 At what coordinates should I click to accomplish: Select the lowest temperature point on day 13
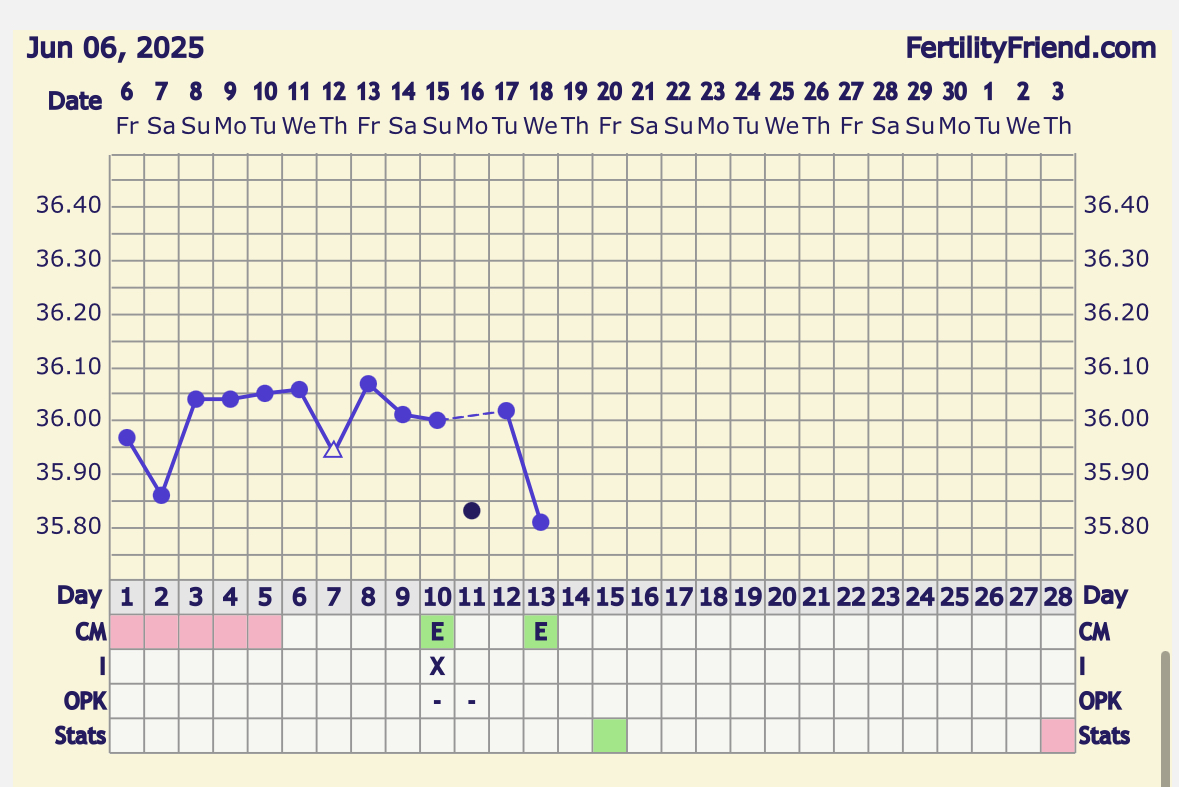click(x=541, y=522)
